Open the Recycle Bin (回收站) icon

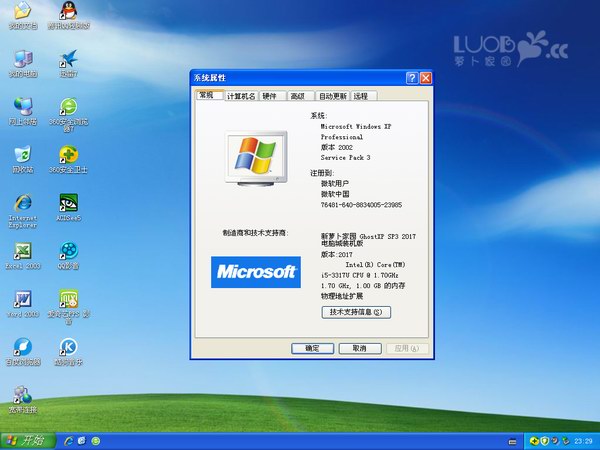pos(22,155)
